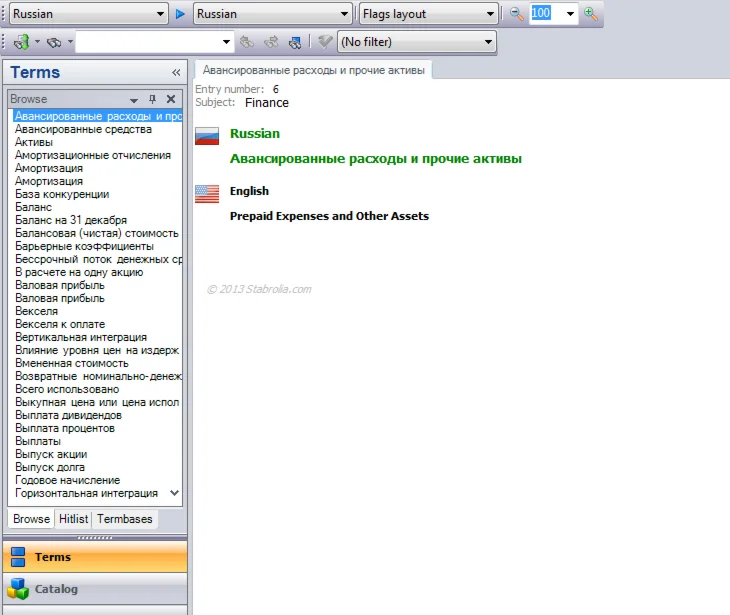The width and height of the screenshot is (730, 615).
Task: Click the list scroll down arrow
Action: pyautogui.click(x=175, y=493)
